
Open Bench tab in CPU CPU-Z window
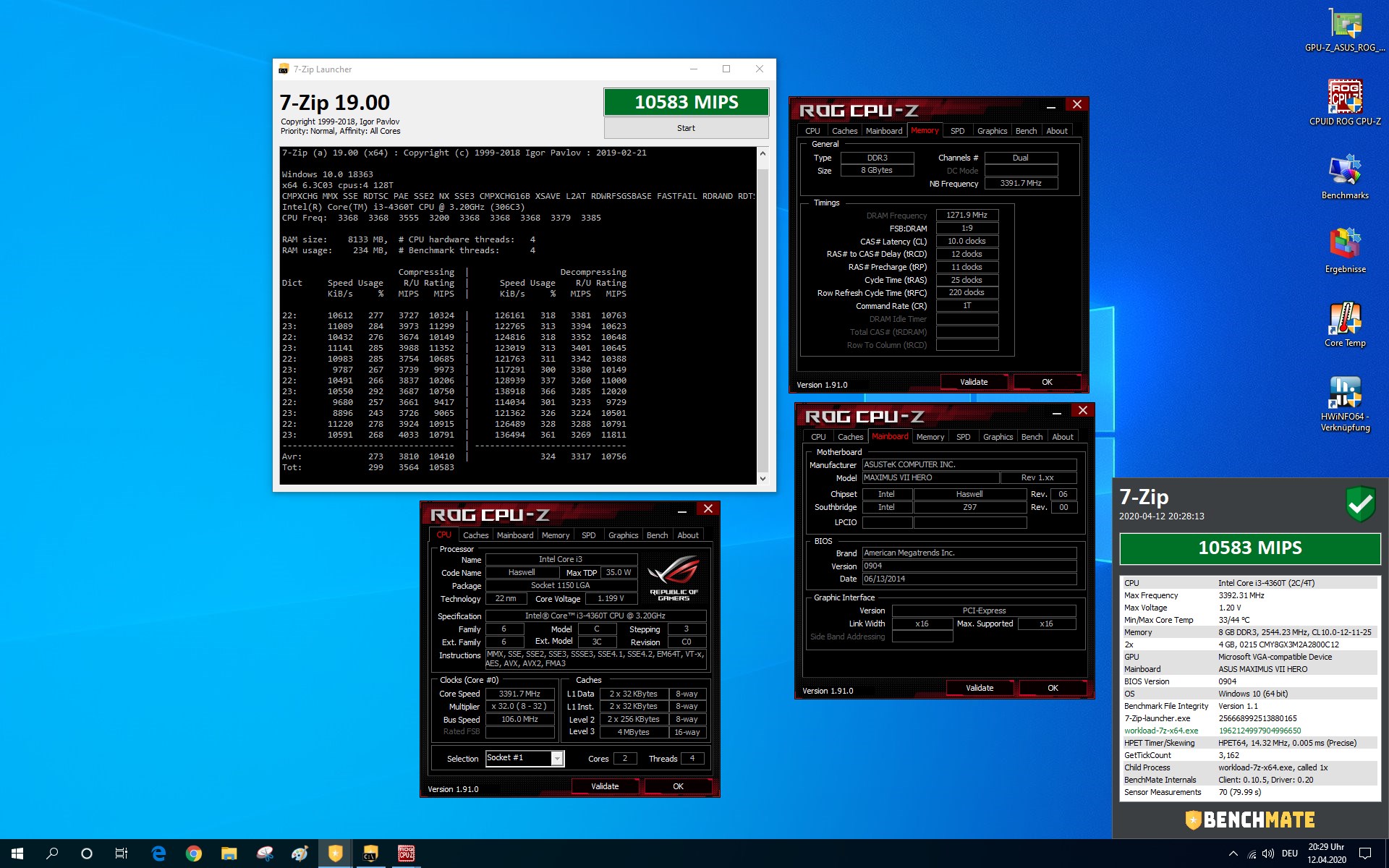tap(657, 535)
